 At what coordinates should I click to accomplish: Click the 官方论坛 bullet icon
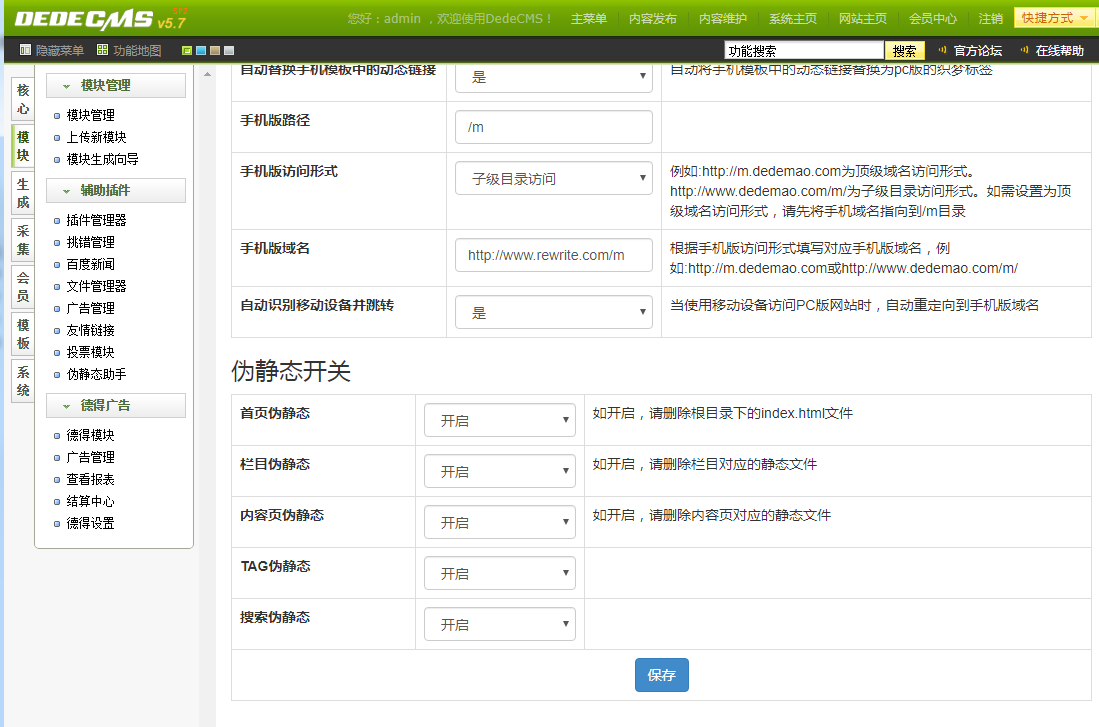pos(942,50)
